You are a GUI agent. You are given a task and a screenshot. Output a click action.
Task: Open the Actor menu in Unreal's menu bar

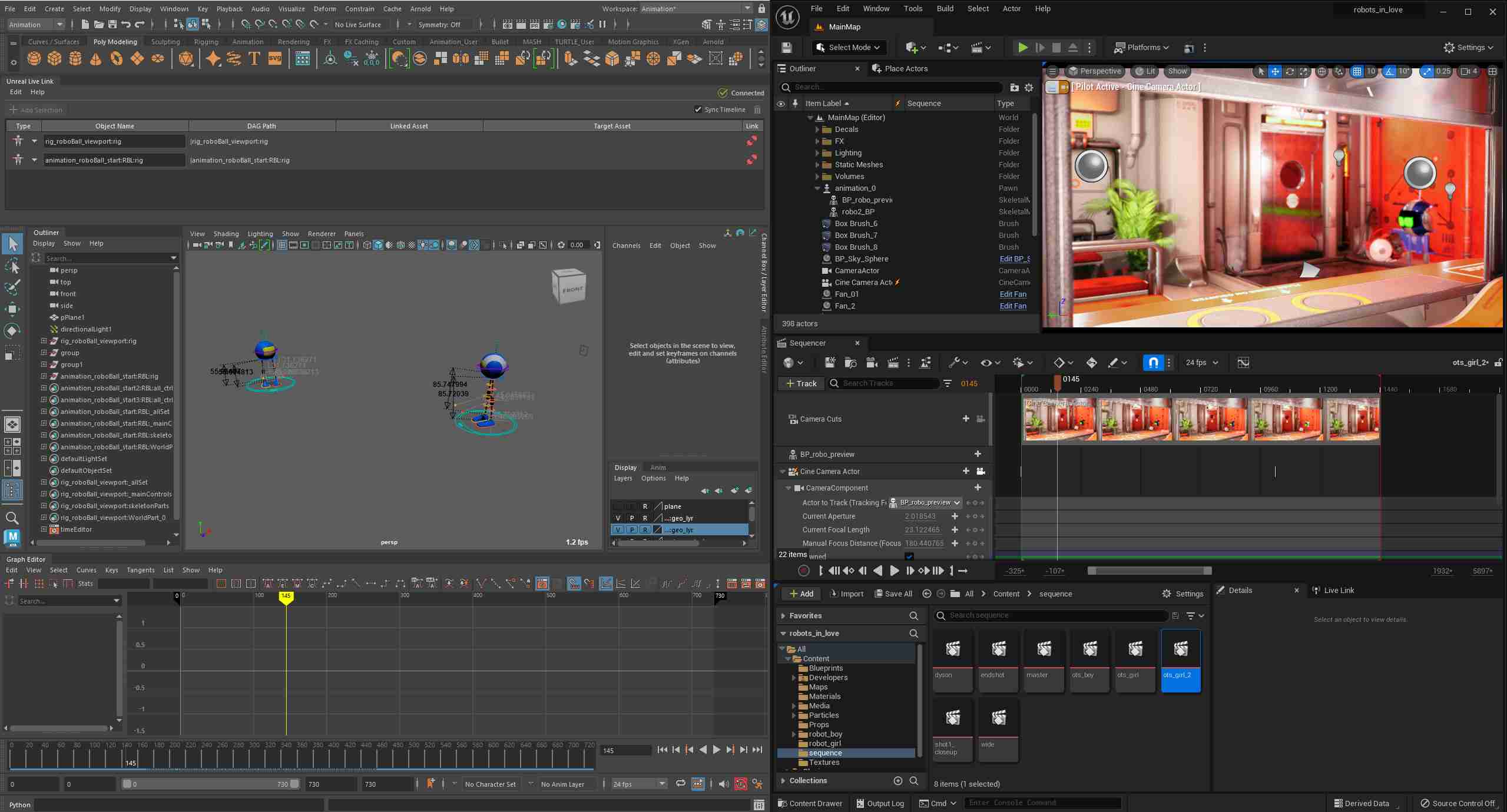(1011, 8)
